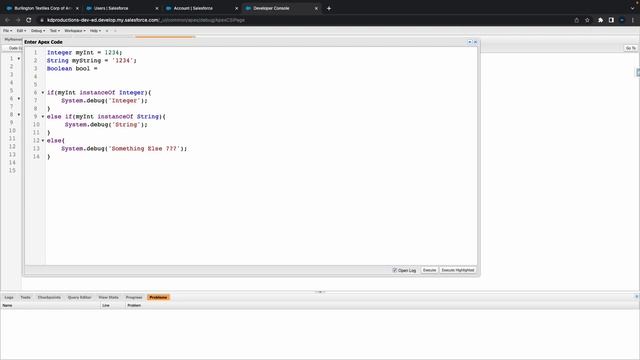The image size is (640, 360).
Task: Open the share icon in the address bar
Action: (x=577, y=20)
